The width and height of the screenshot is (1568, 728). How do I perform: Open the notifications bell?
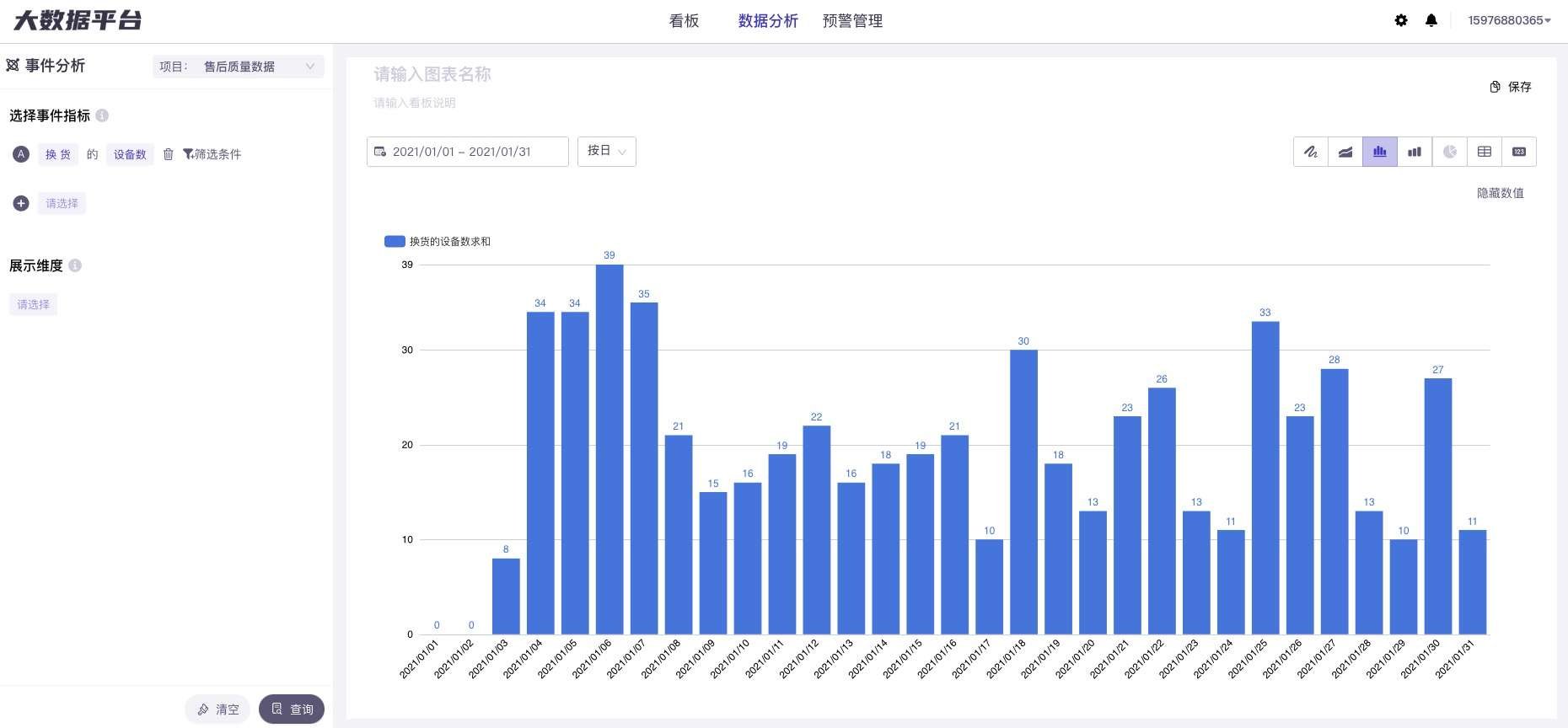tap(1431, 20)
